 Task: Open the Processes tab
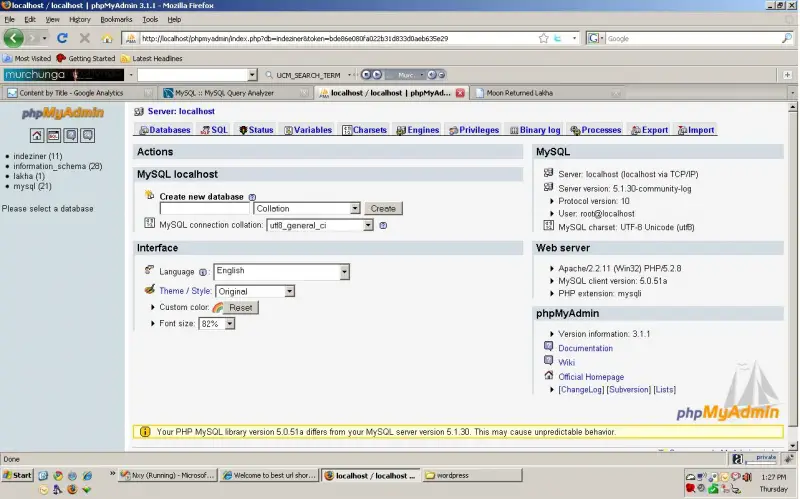click(x=596, y=130)
